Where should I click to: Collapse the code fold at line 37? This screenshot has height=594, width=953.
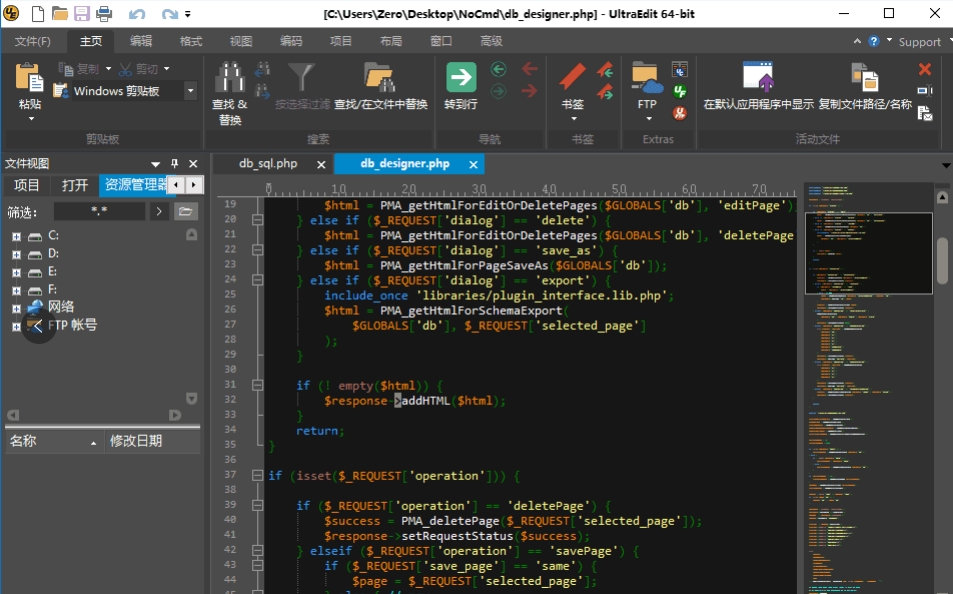pyautogui.click(x=257, y=475)
